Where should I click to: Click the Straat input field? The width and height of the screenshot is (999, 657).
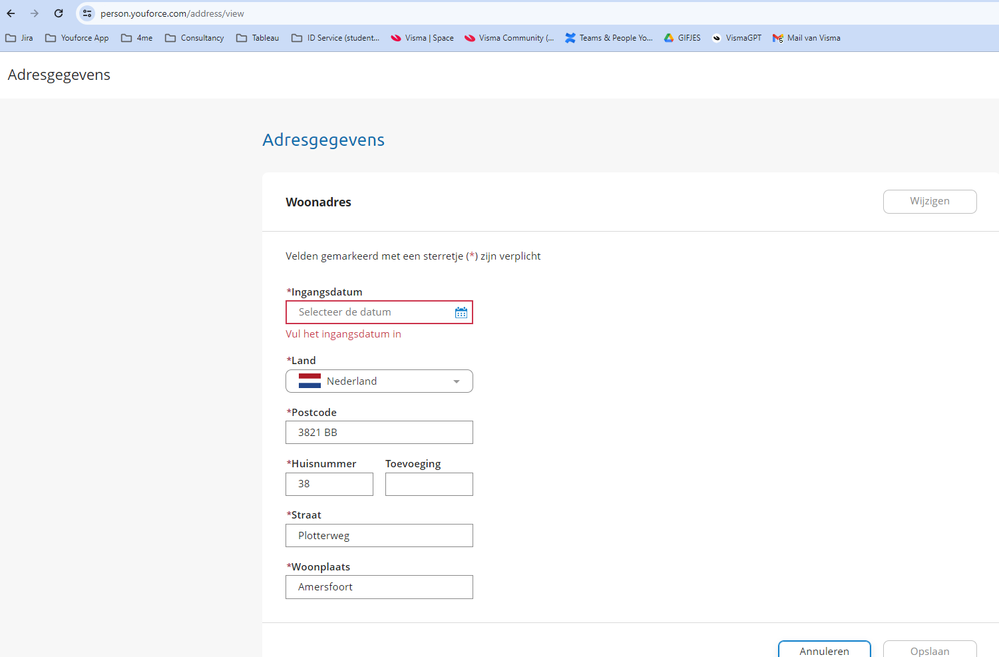tap(379, 535)
